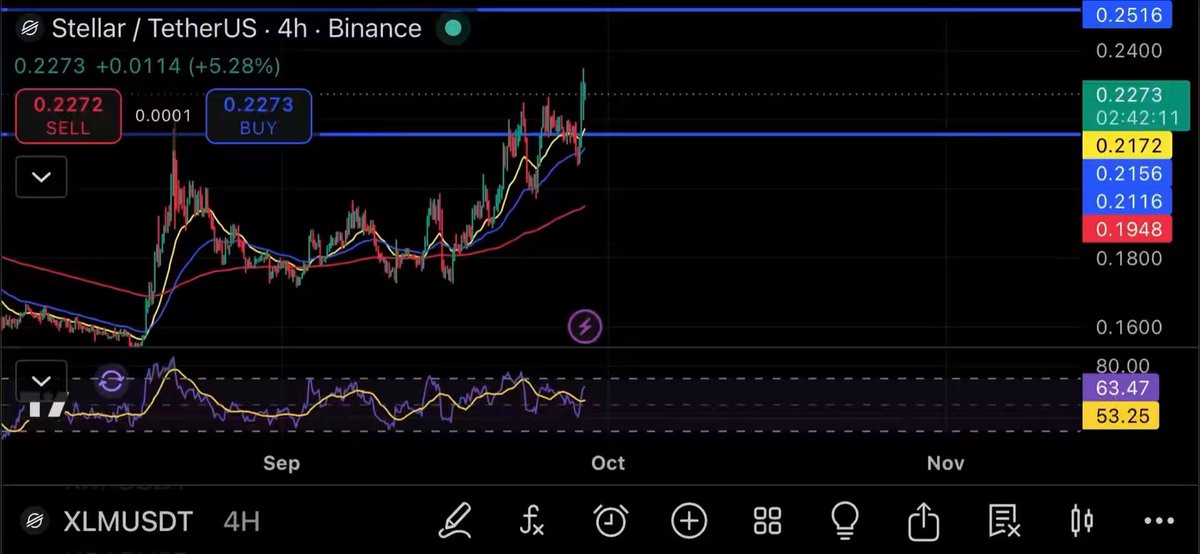The width and height of the screenshot is (1200, 554).
Task: Change chart type with the candlestick icon
Action: coord(1081,520)
